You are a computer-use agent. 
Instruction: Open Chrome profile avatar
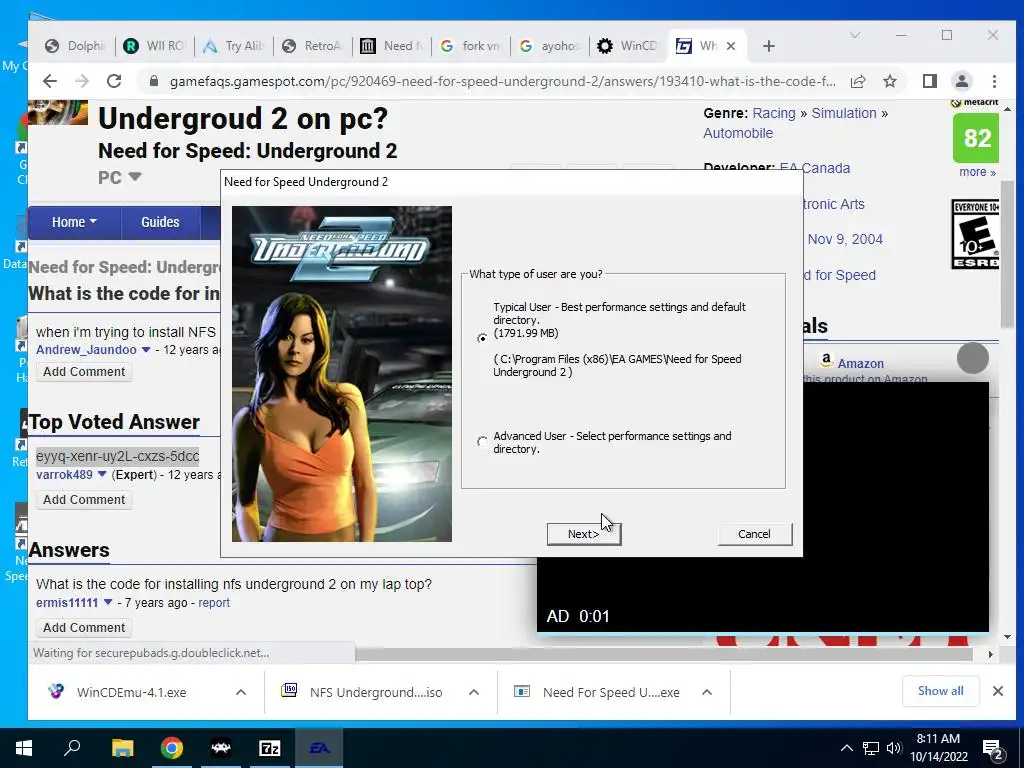(x=962, y=81)
